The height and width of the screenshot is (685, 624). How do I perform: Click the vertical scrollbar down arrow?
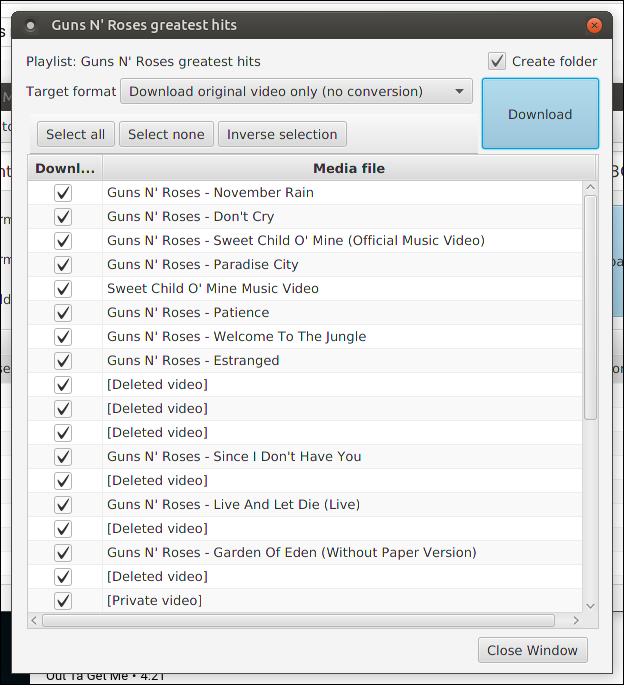[590, 605]
